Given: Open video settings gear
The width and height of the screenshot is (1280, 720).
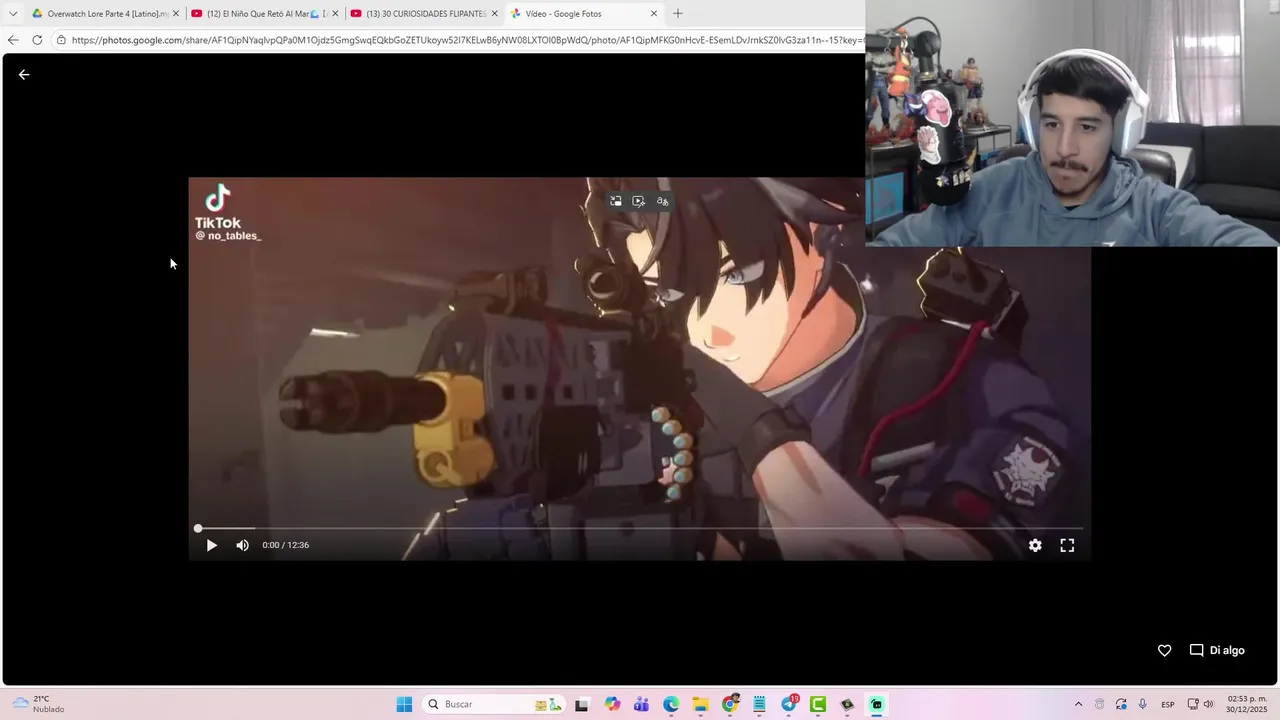Looking at the screenshot, I should point(1035,545).
